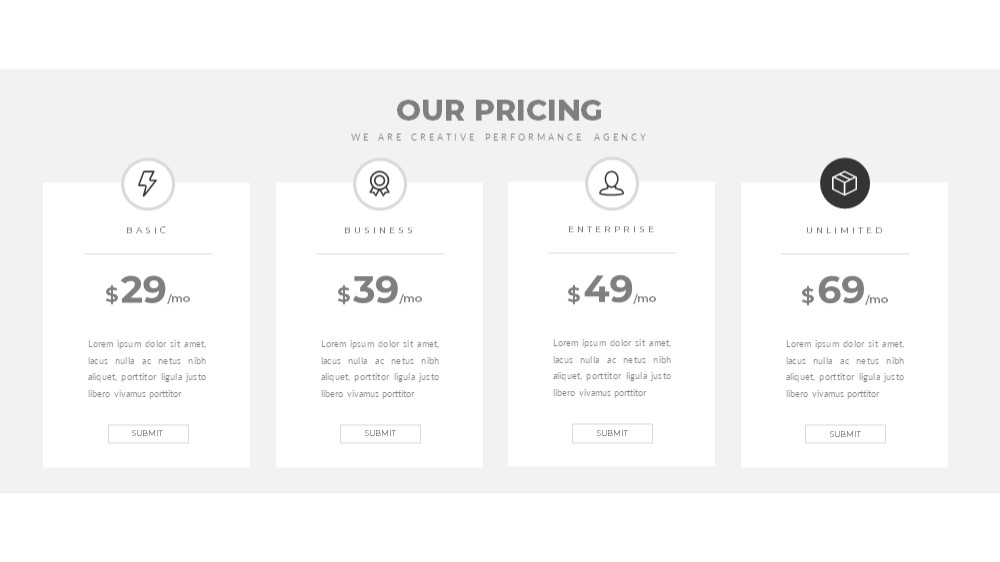Screen dimensions: 1000x562
Task: Select the ENTERPRISE plan title
Action: point(612,230)
